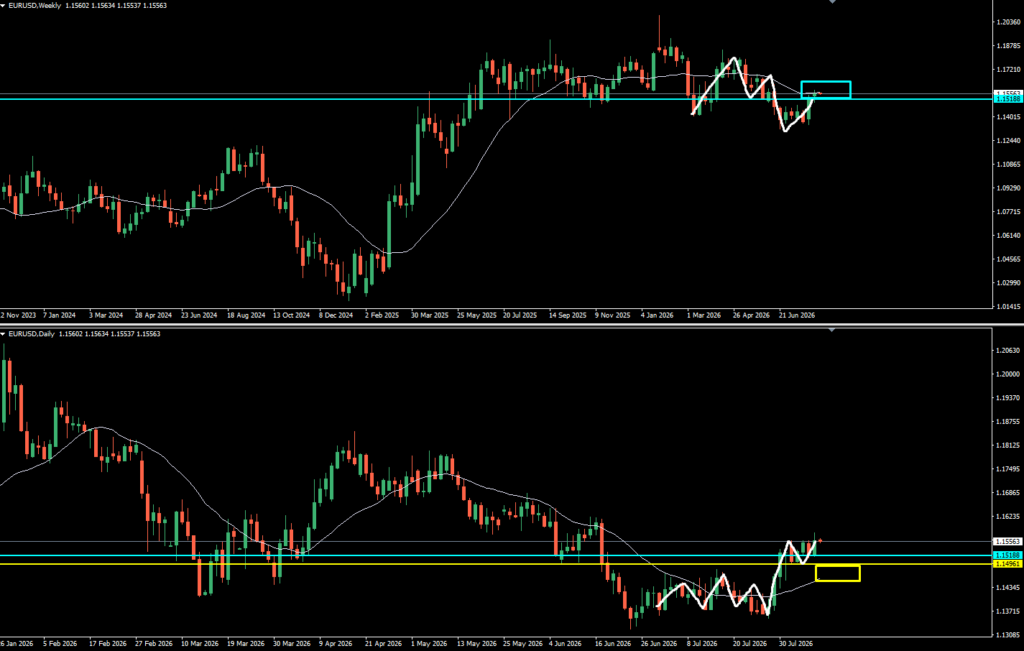The image size is (1024, 651).
Task: Click the 1.20630 price axis label
Action: pyautogui.click(x=1008, y=351)
